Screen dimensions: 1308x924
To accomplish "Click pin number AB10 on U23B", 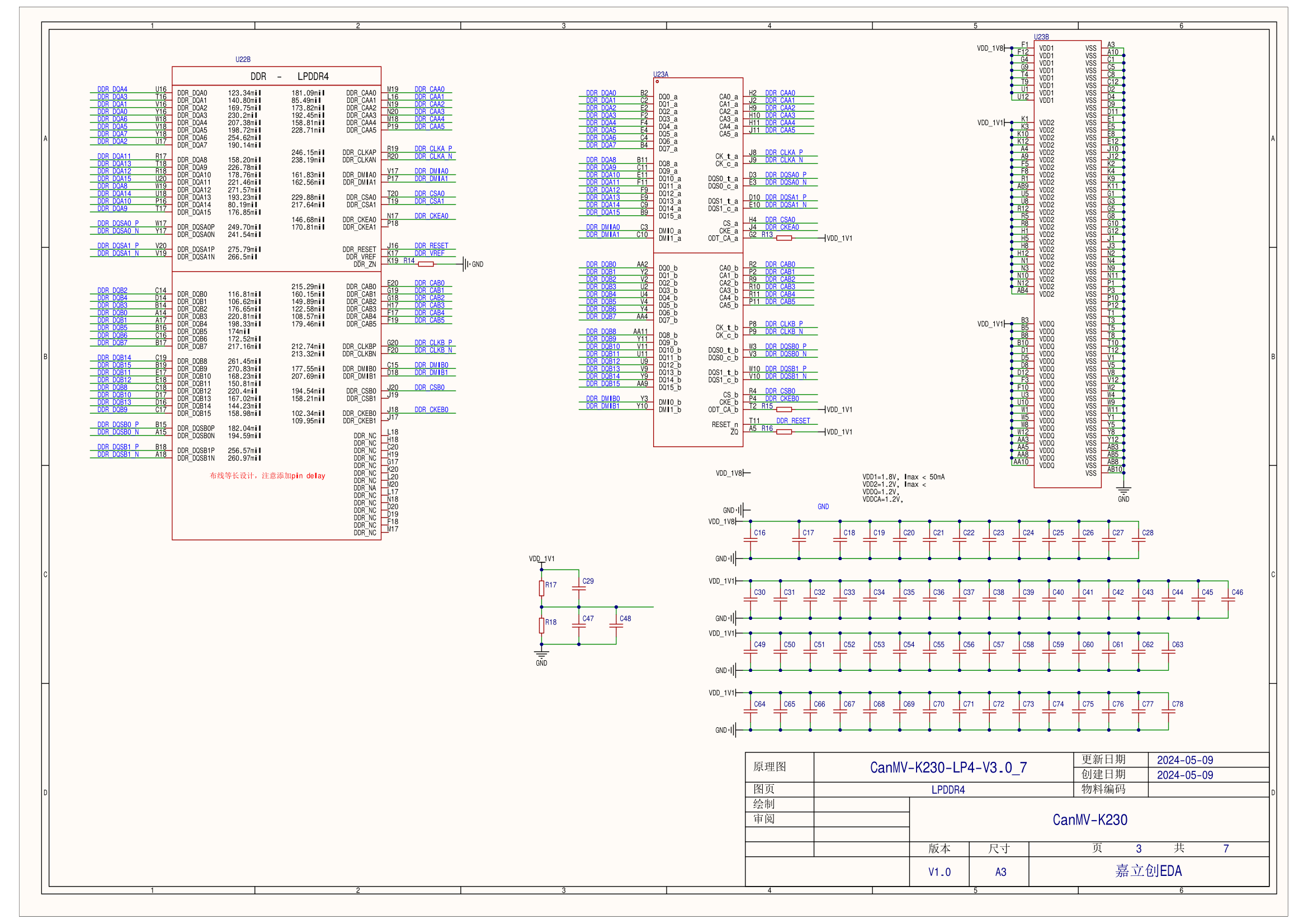I will tap(1115, 469).
